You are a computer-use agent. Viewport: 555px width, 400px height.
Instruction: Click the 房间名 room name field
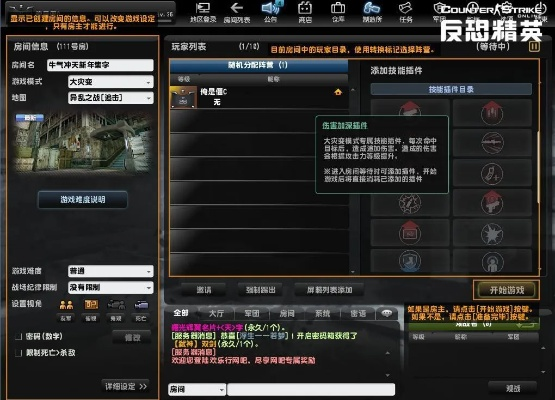tap(100, 65)
